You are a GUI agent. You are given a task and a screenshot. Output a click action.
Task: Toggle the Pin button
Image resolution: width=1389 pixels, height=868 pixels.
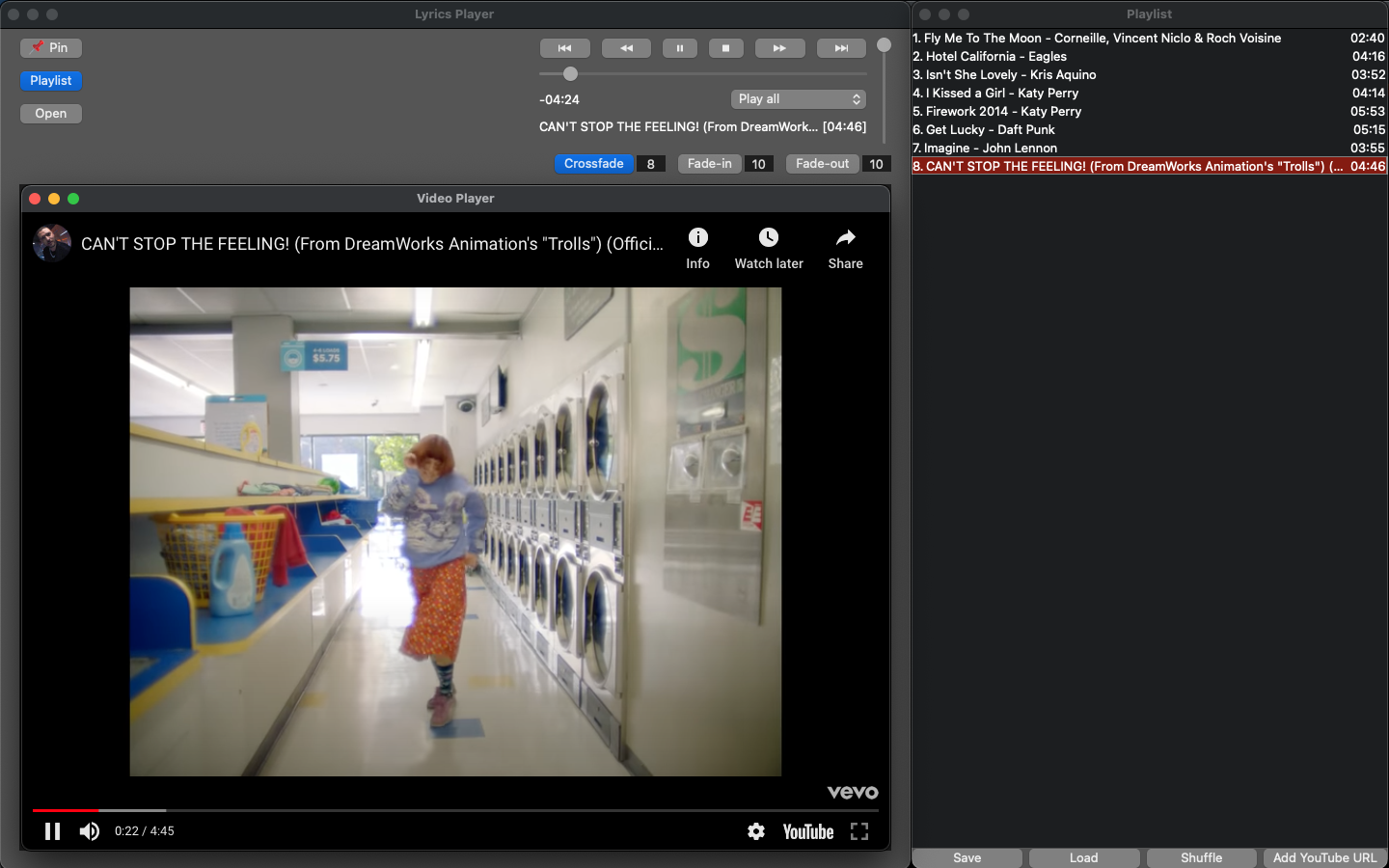coord(51,48)
